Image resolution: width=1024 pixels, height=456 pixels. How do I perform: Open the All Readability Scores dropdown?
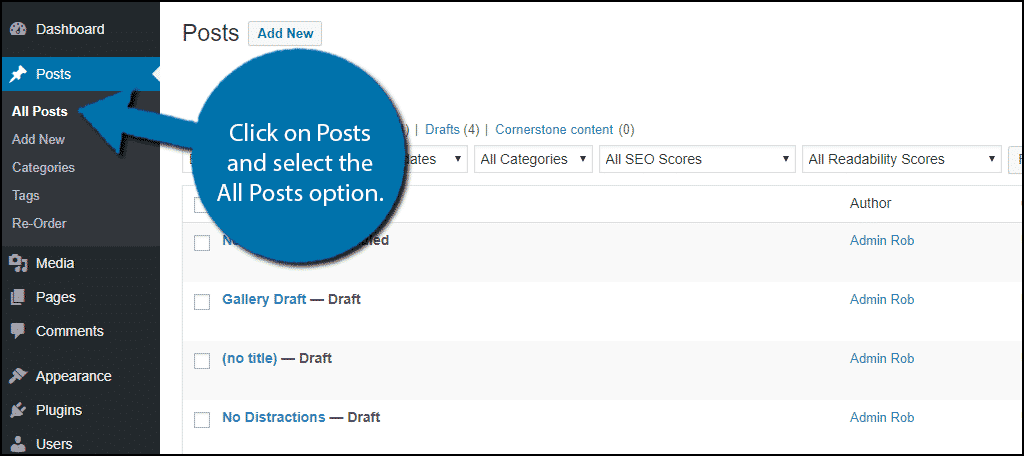coord(902,159)
